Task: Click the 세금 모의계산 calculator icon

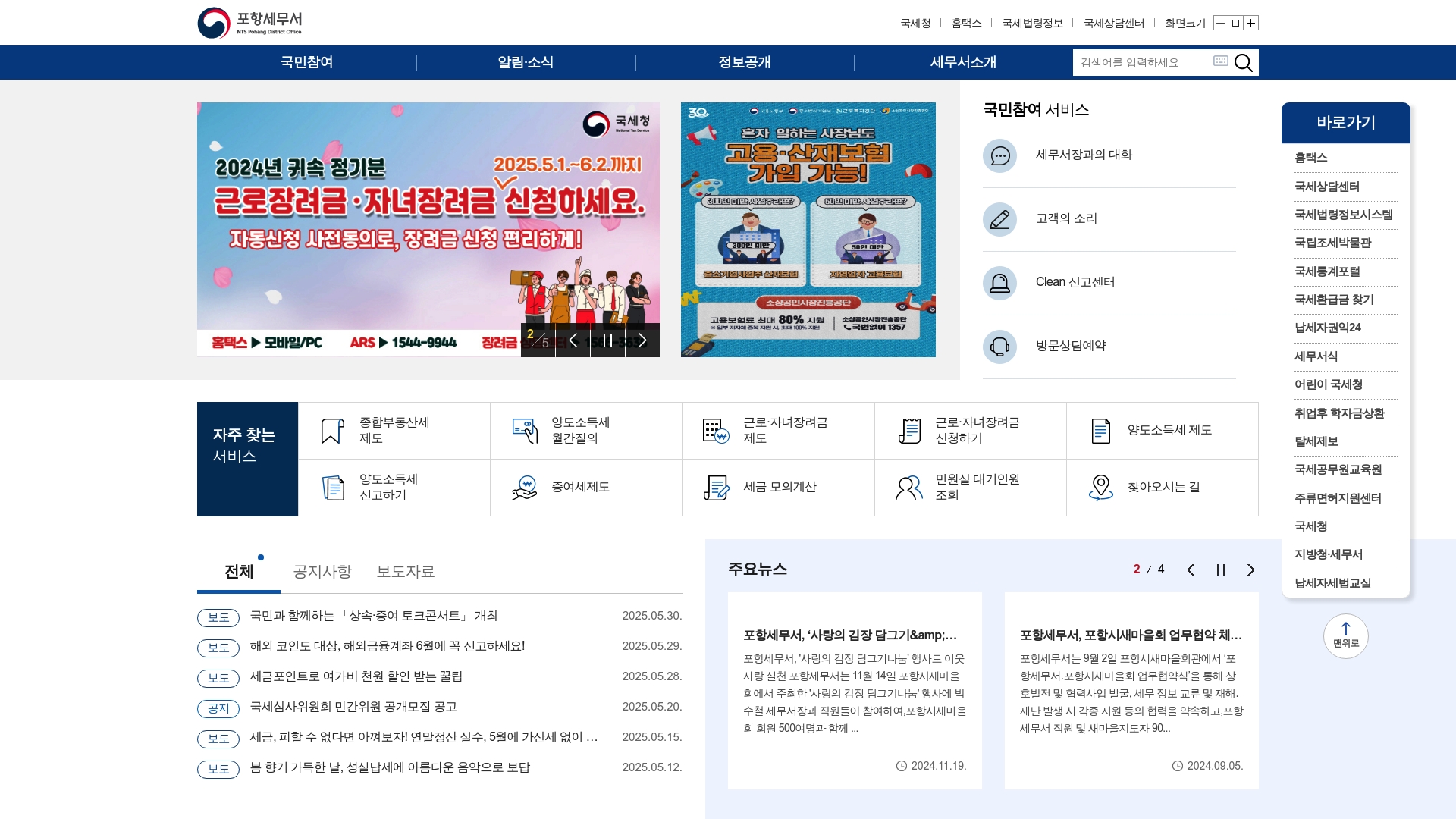Action: click(716, 488)
